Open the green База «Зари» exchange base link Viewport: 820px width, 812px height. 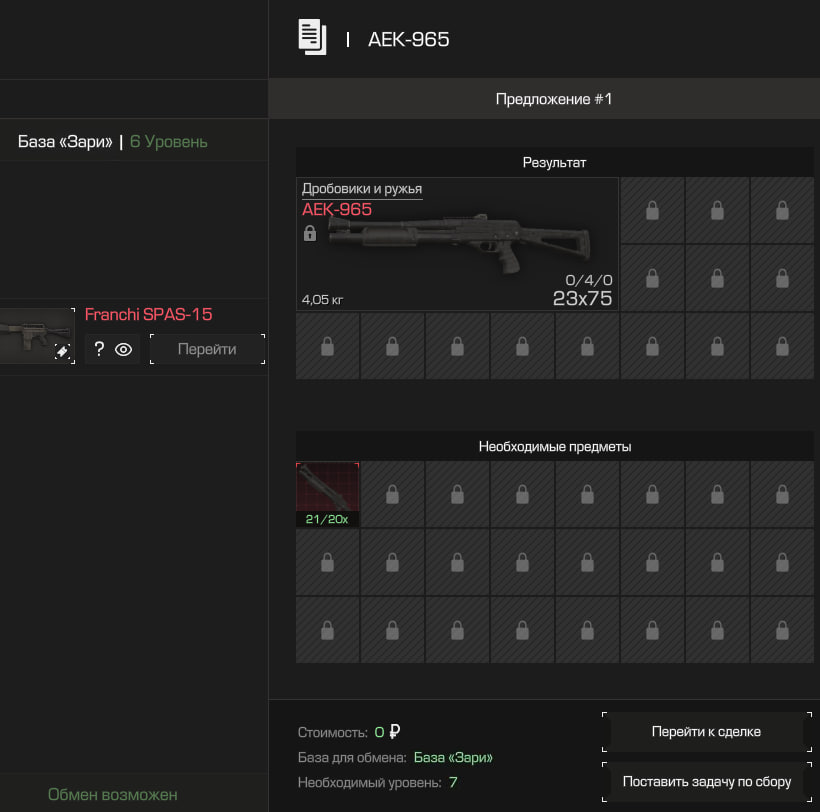[453, 758]
